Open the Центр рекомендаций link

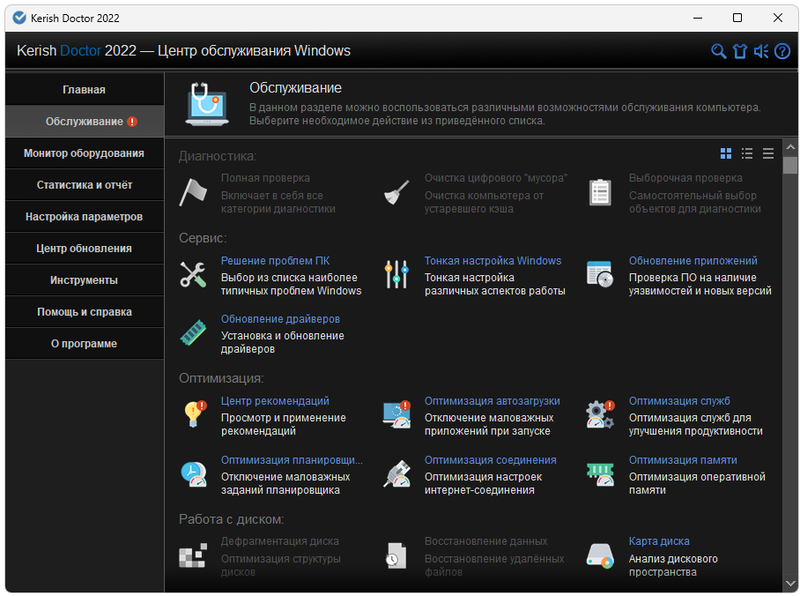[275, 401]
